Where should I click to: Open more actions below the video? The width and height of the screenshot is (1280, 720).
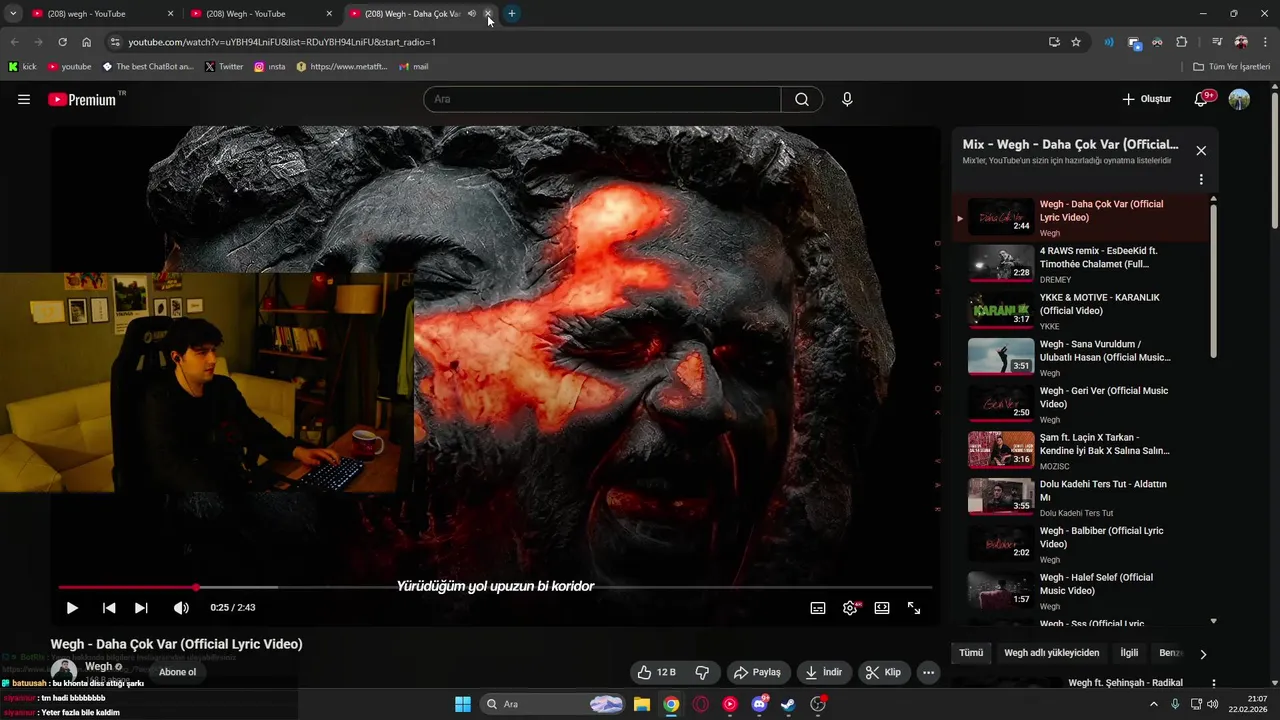click(928, 672)
